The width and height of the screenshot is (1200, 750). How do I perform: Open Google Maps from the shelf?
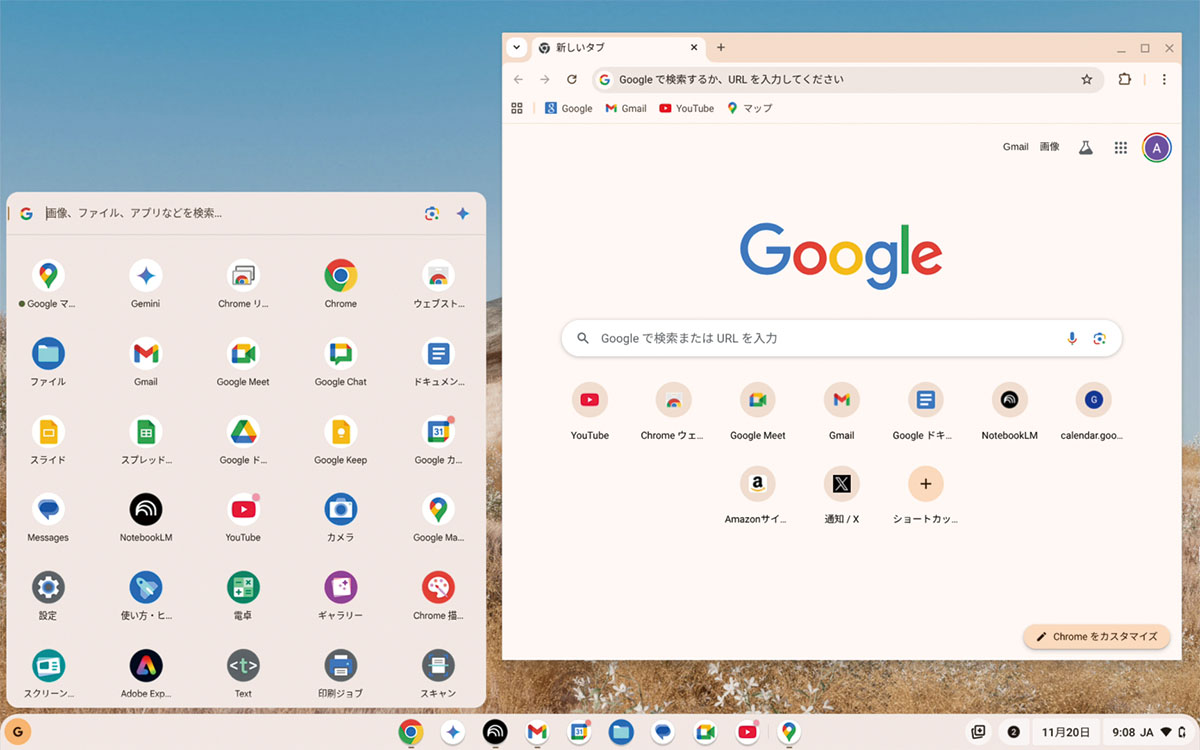pos(789,732)
